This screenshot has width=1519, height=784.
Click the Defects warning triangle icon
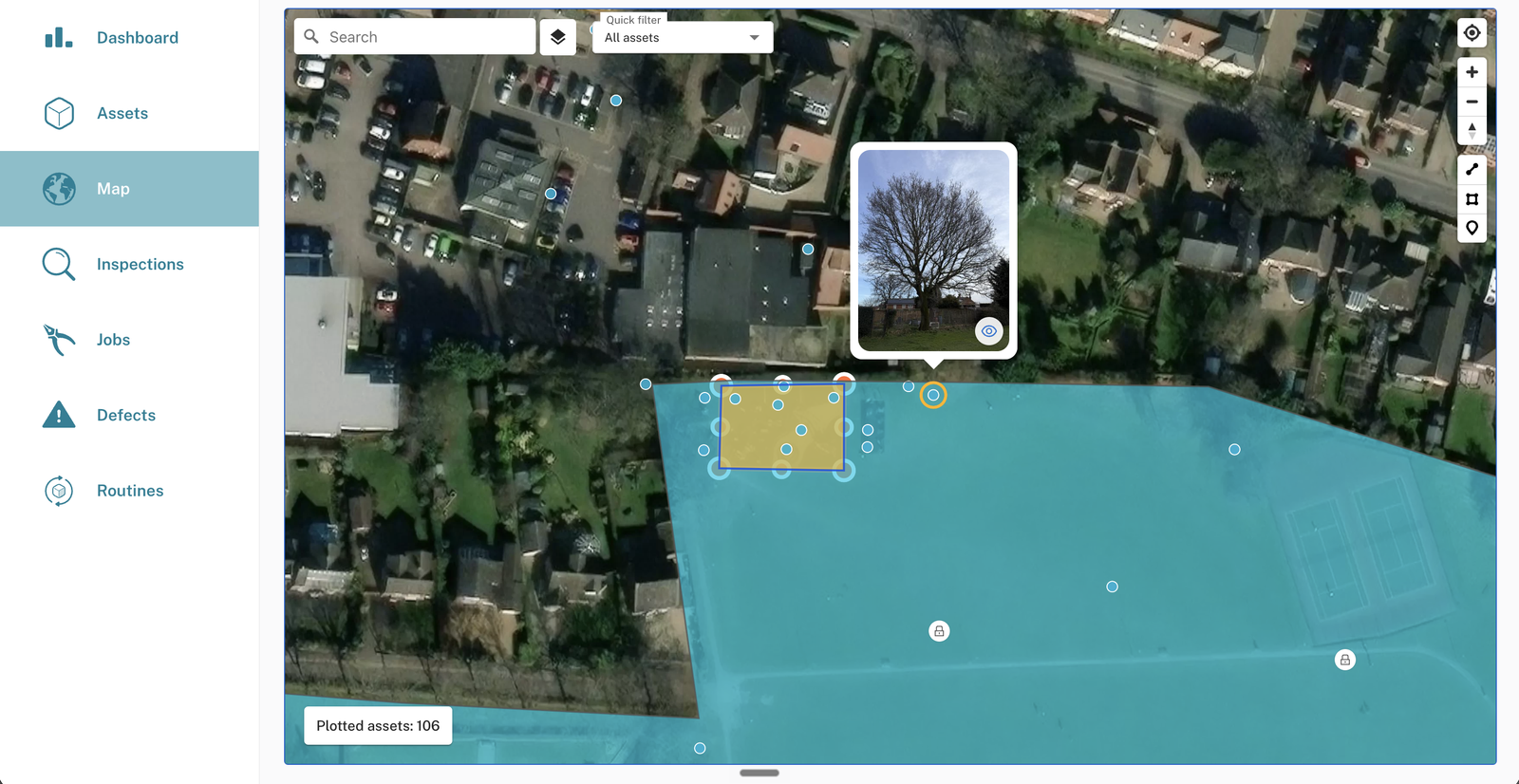[59, 415]
